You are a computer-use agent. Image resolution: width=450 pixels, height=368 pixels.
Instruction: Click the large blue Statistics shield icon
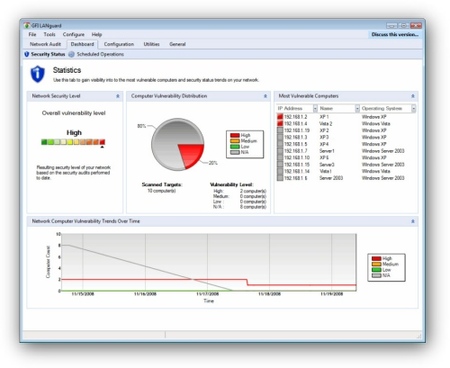38,74
